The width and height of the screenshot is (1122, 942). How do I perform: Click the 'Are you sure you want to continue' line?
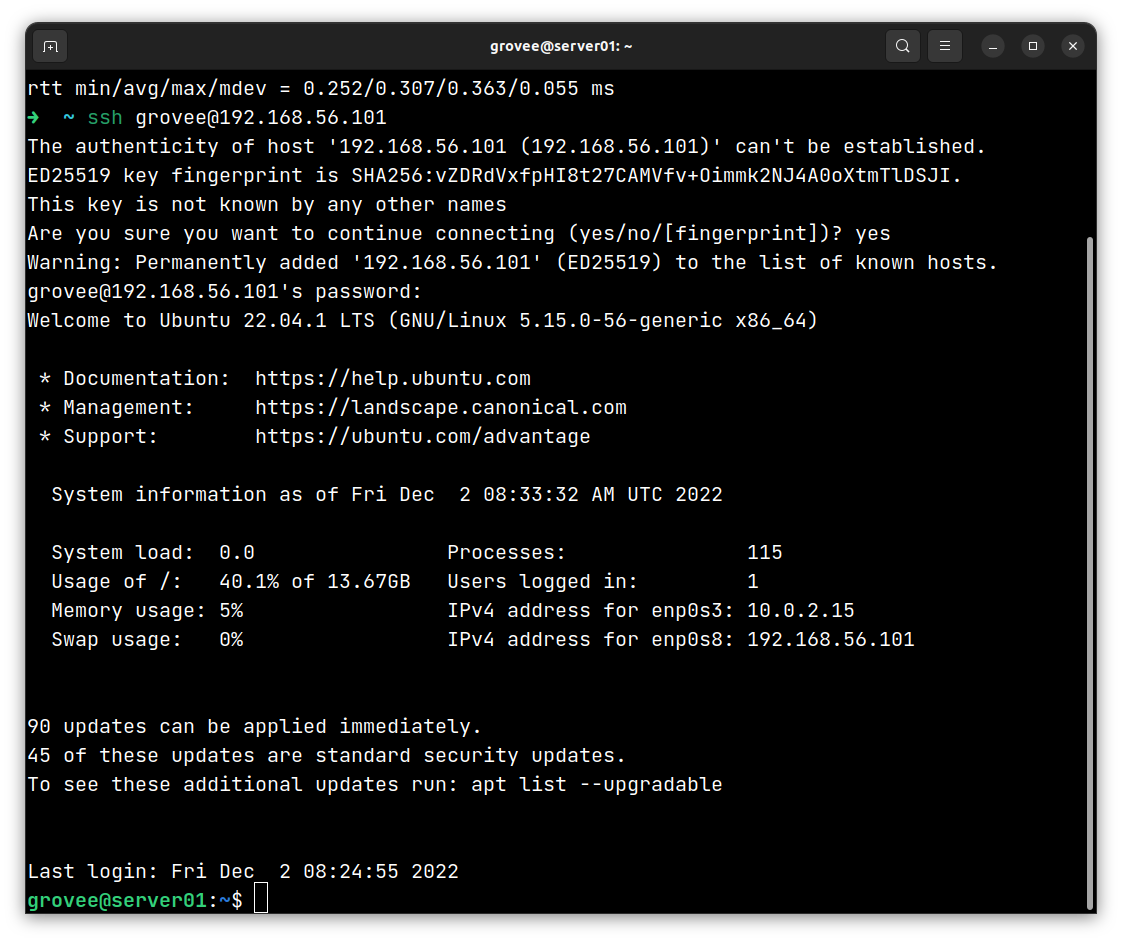(x=459, y=233)
